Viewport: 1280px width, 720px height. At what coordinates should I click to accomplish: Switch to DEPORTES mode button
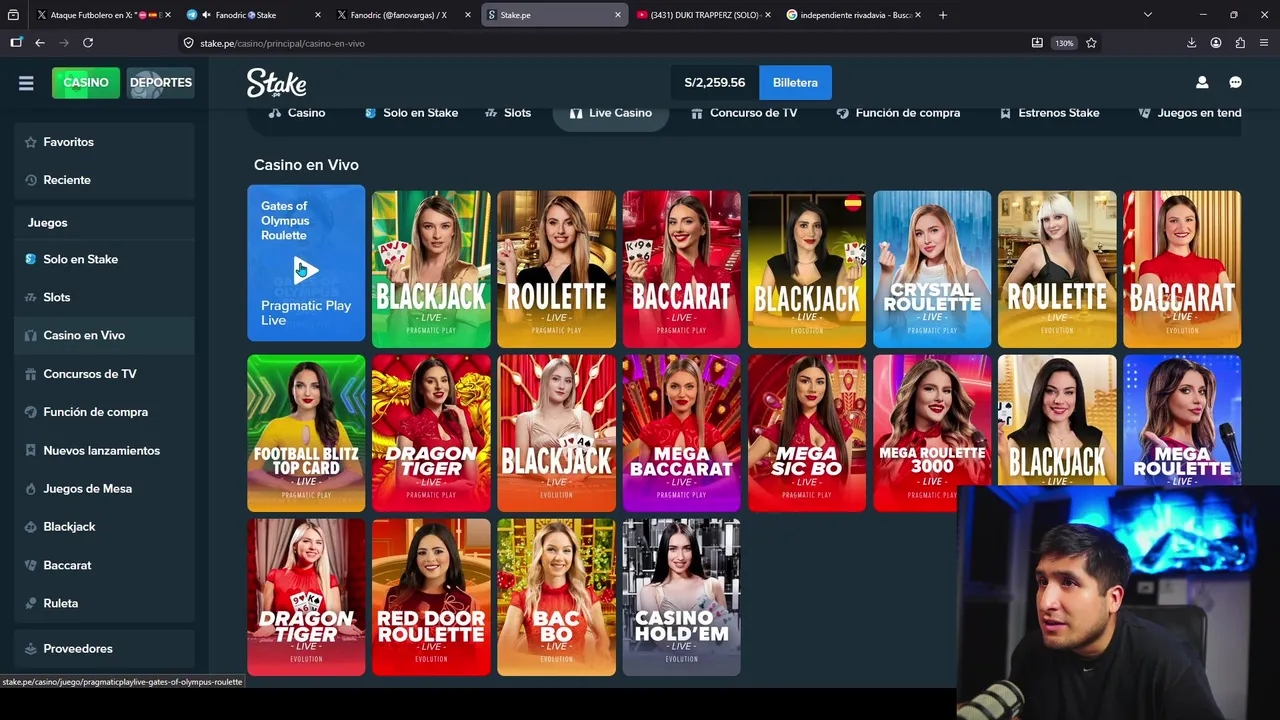pos(160,83)
